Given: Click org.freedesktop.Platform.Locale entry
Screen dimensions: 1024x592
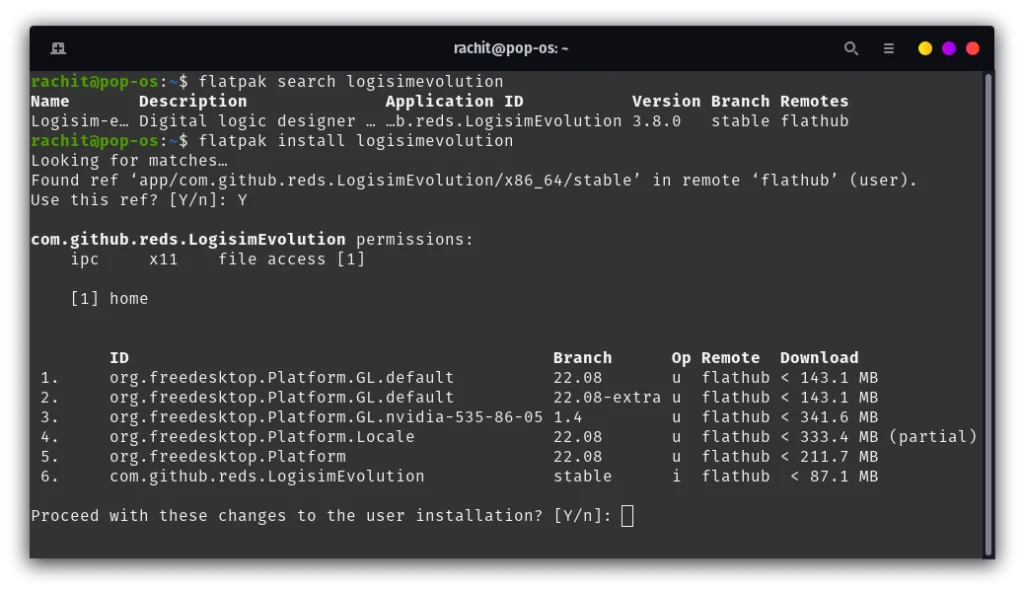Looking at the screenshot, I should (x=262, y=436).
